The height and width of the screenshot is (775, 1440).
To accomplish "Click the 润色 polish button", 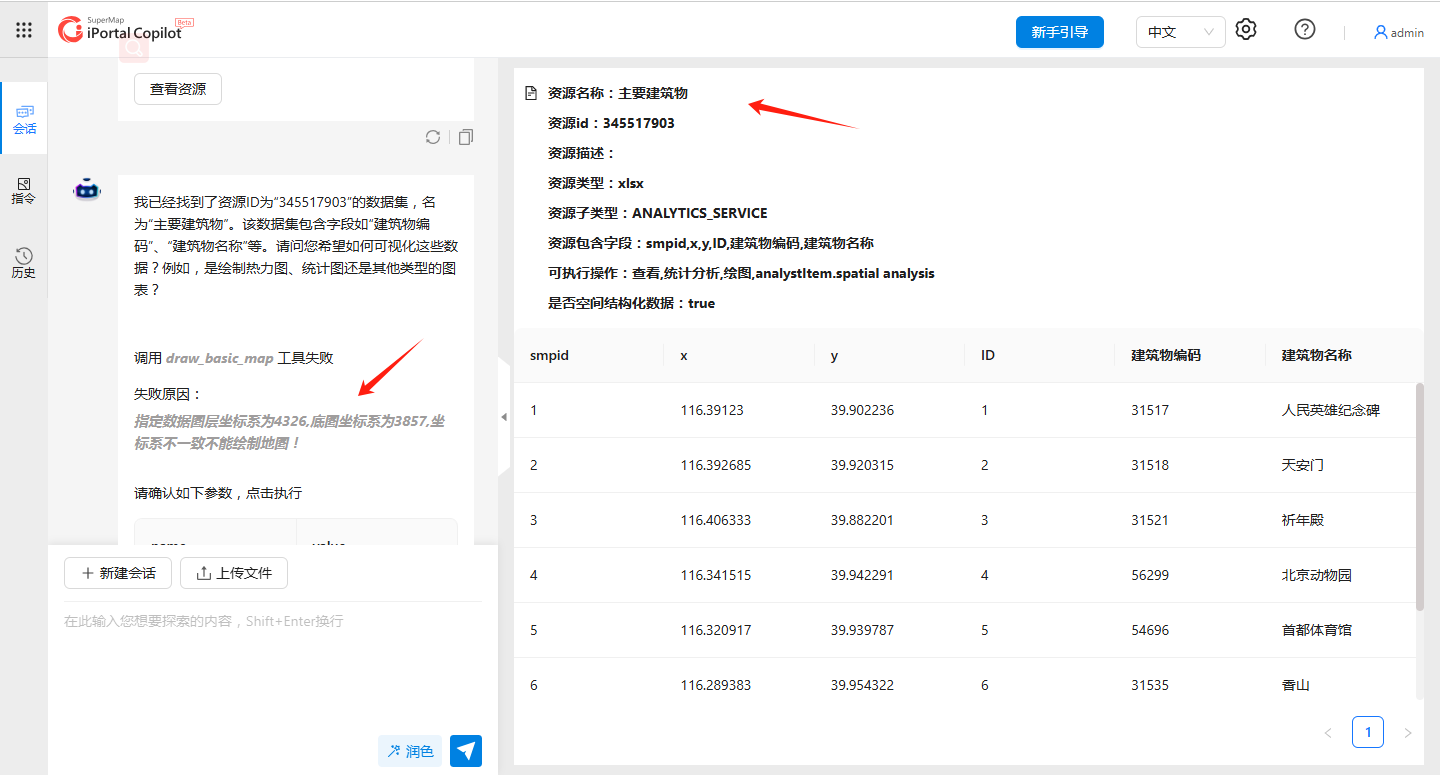I will [410, 751].
